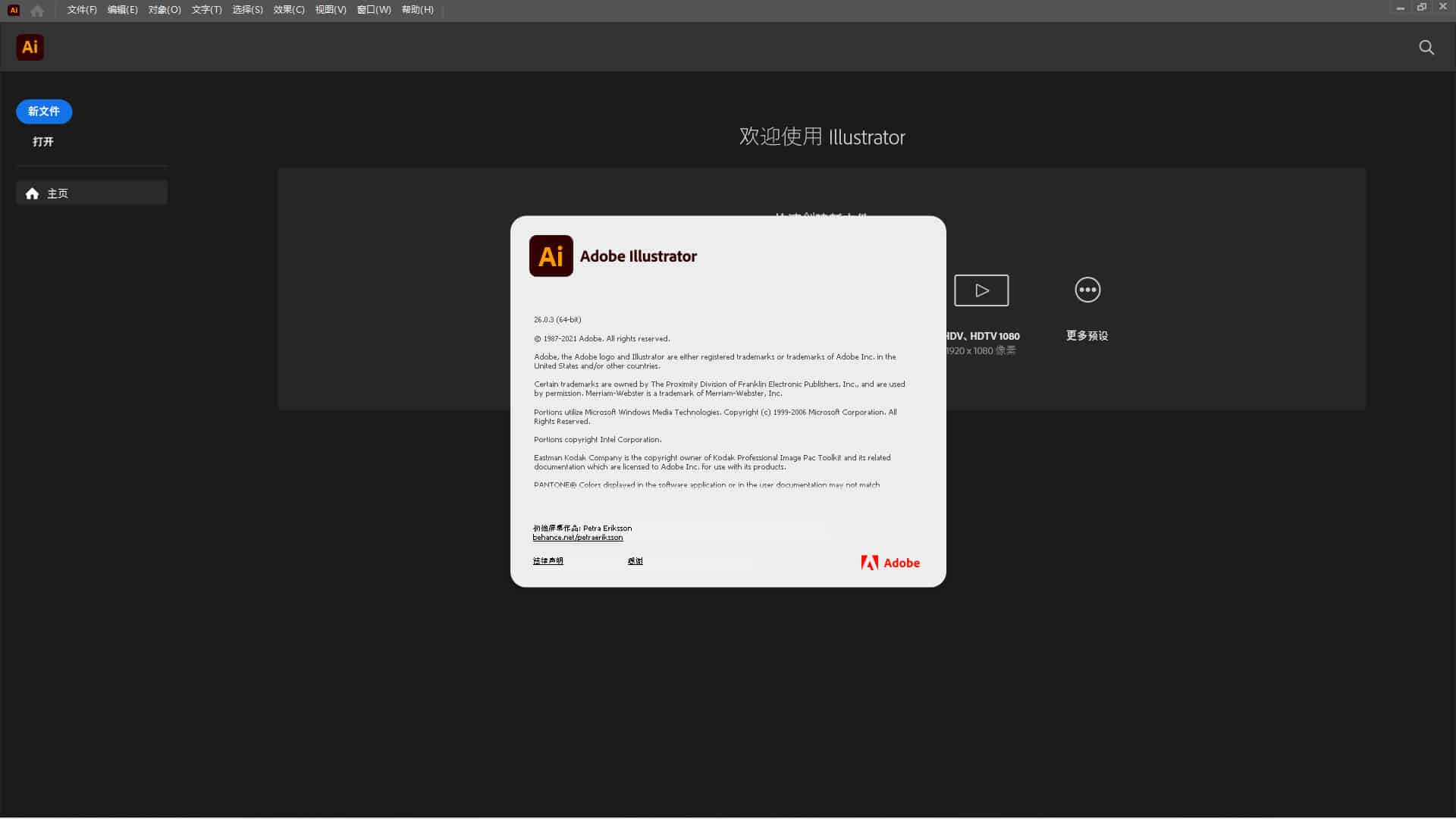1456x819 pixels.
Task: Select 主页 in left sidebar
Action: click(92, 193)
